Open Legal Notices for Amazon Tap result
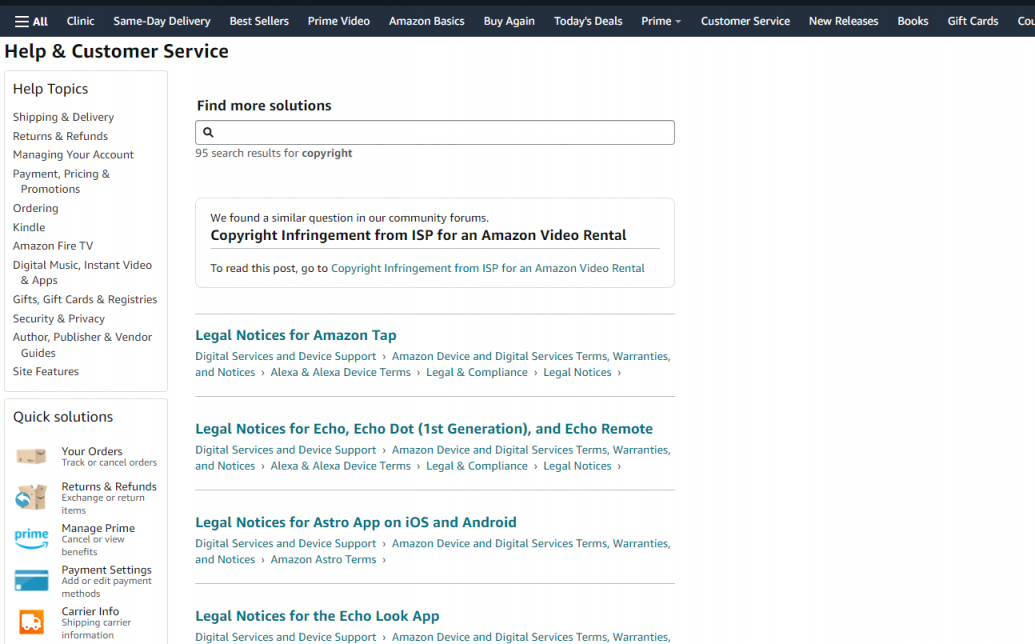This screenshot has width=1035, height=644. pos(296,335)
